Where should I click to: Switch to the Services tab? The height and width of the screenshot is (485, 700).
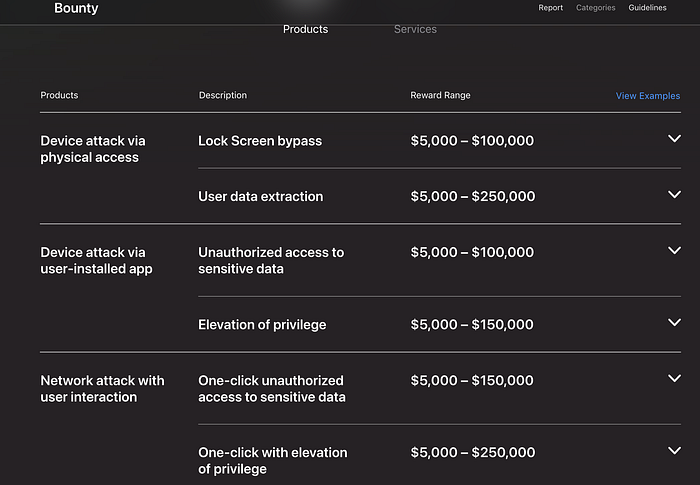click(415, 29)
